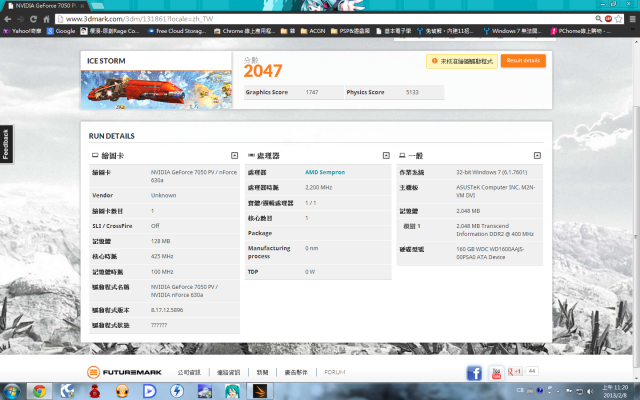Open the Windows Start button
The width and height of the screenshot is (640, 400).
pyautogui.click(x=11, y=391)
